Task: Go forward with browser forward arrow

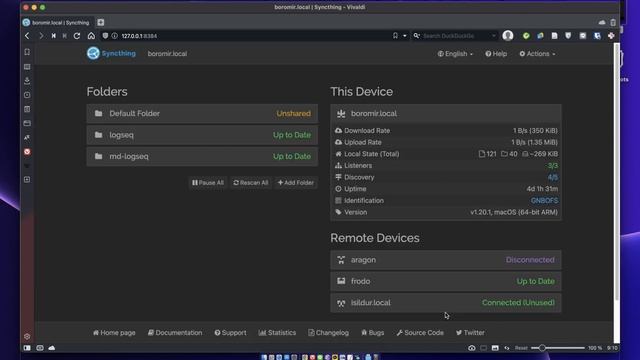Action: (41, 36)
